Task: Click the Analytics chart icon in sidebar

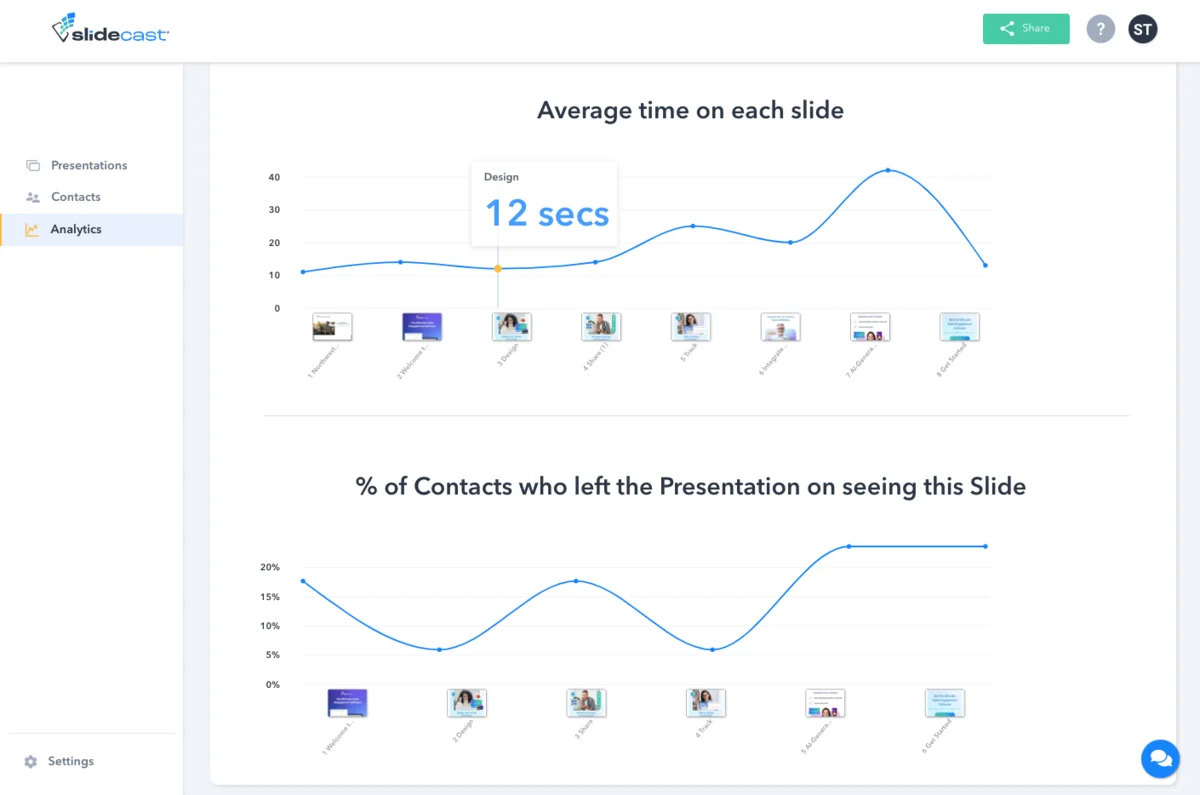Action: (x=31, y=228)
